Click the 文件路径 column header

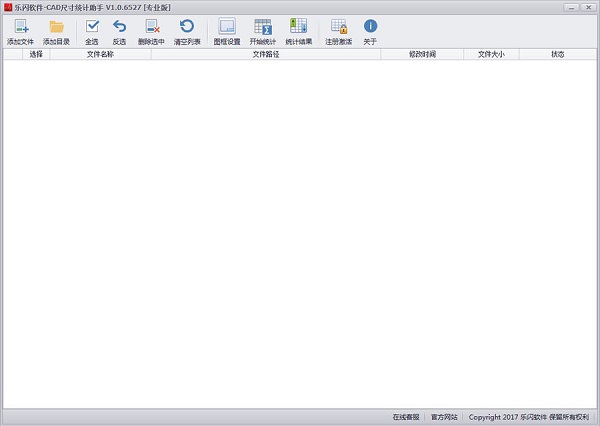[265, 54]
